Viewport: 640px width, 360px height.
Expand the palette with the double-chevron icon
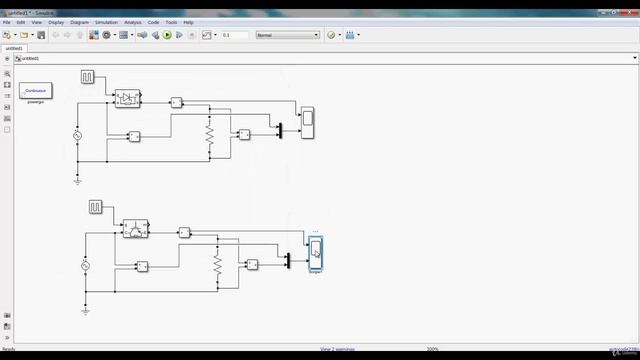click(x=7, y=338)
